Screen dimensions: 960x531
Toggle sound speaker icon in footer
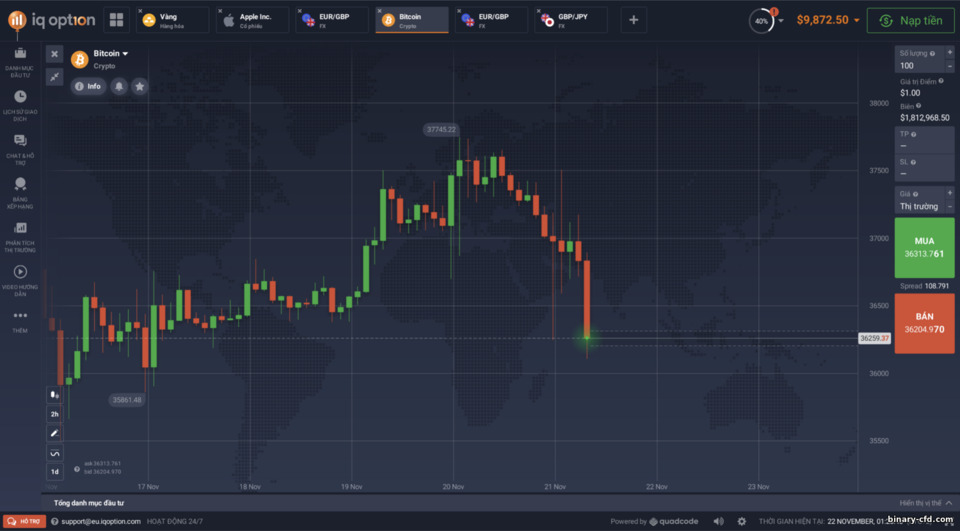(x=718, y=521)
